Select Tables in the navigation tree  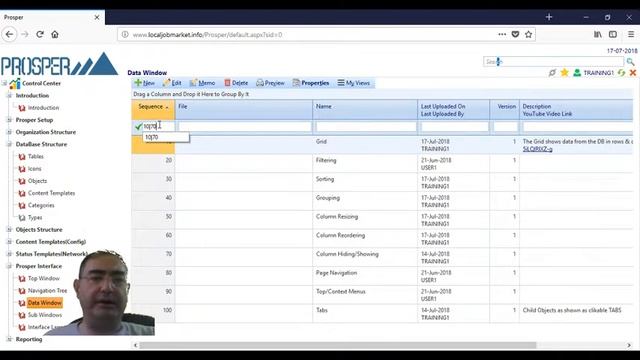(36, 157)
